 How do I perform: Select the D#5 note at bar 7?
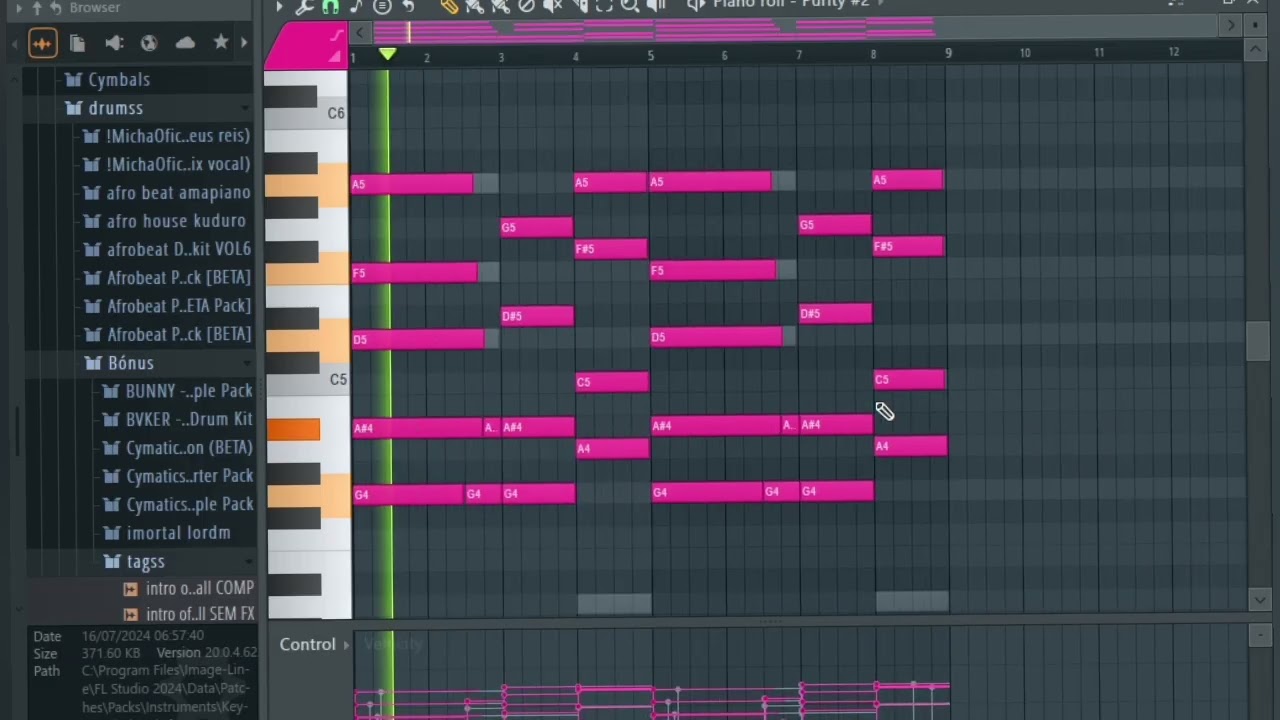coord(835,314)
